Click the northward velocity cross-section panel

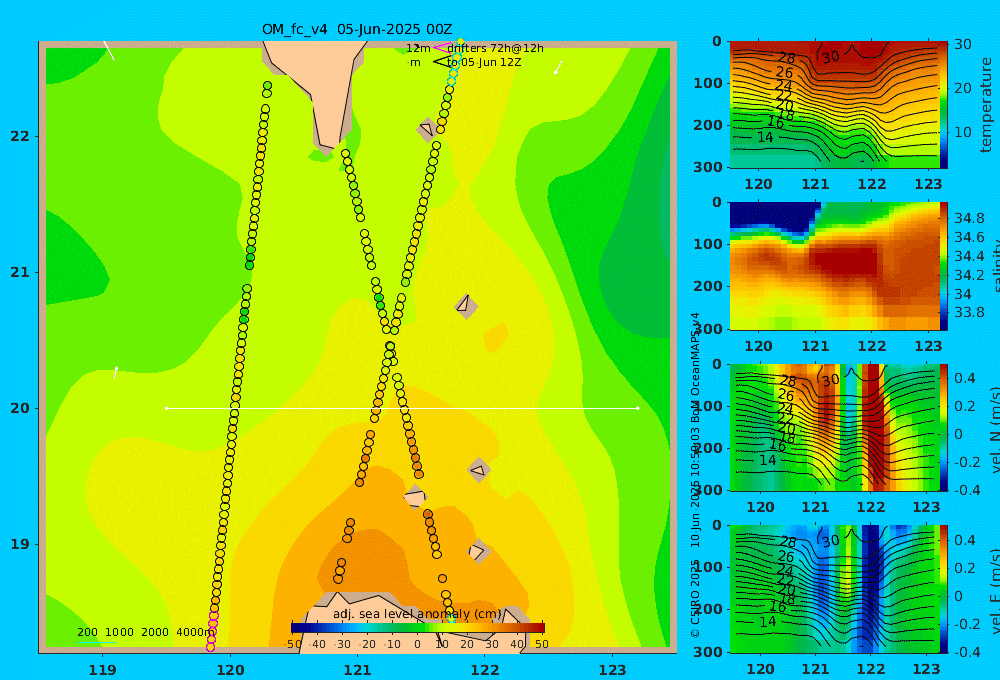[834, 427]
